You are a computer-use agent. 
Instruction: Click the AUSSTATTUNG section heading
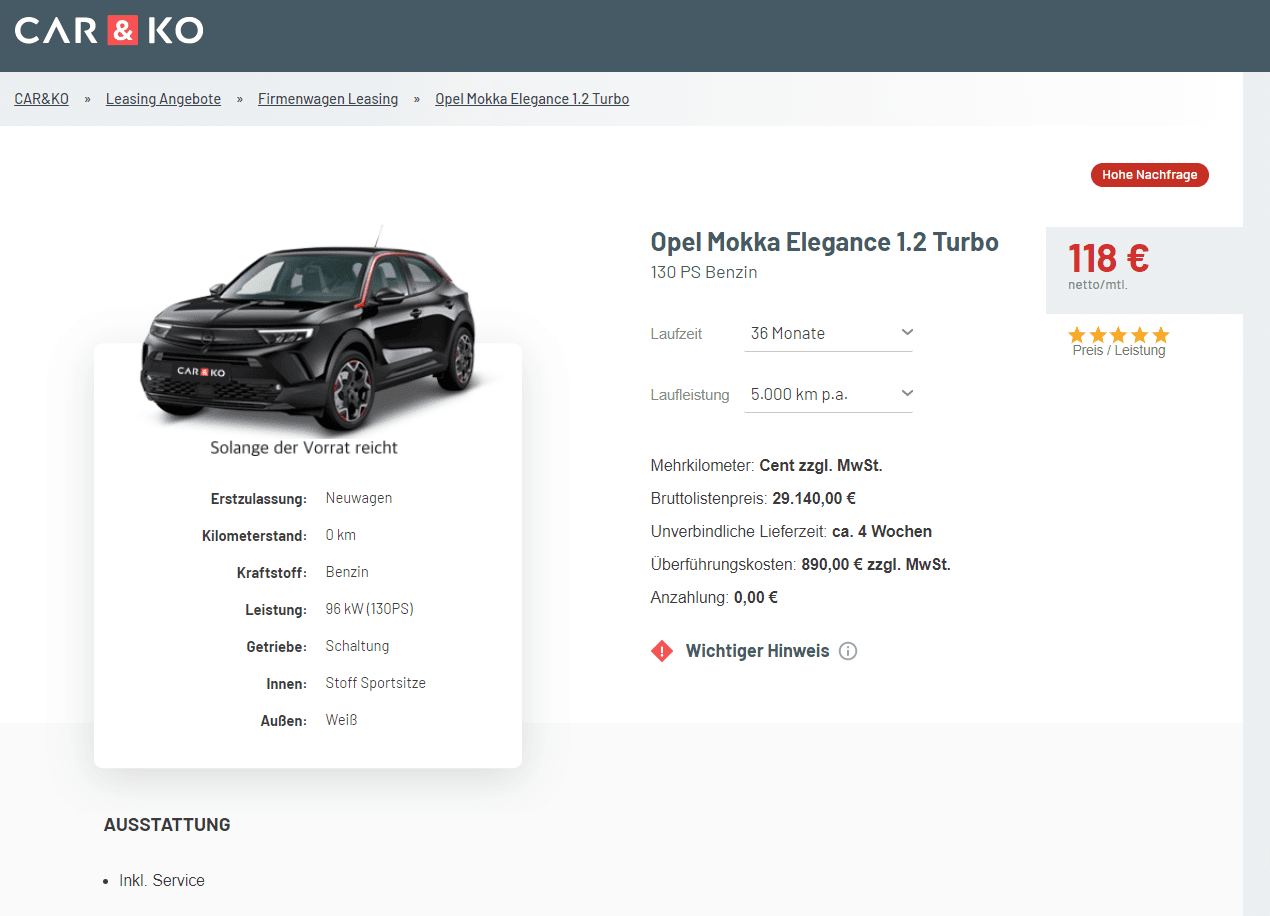tap(167, 825)
